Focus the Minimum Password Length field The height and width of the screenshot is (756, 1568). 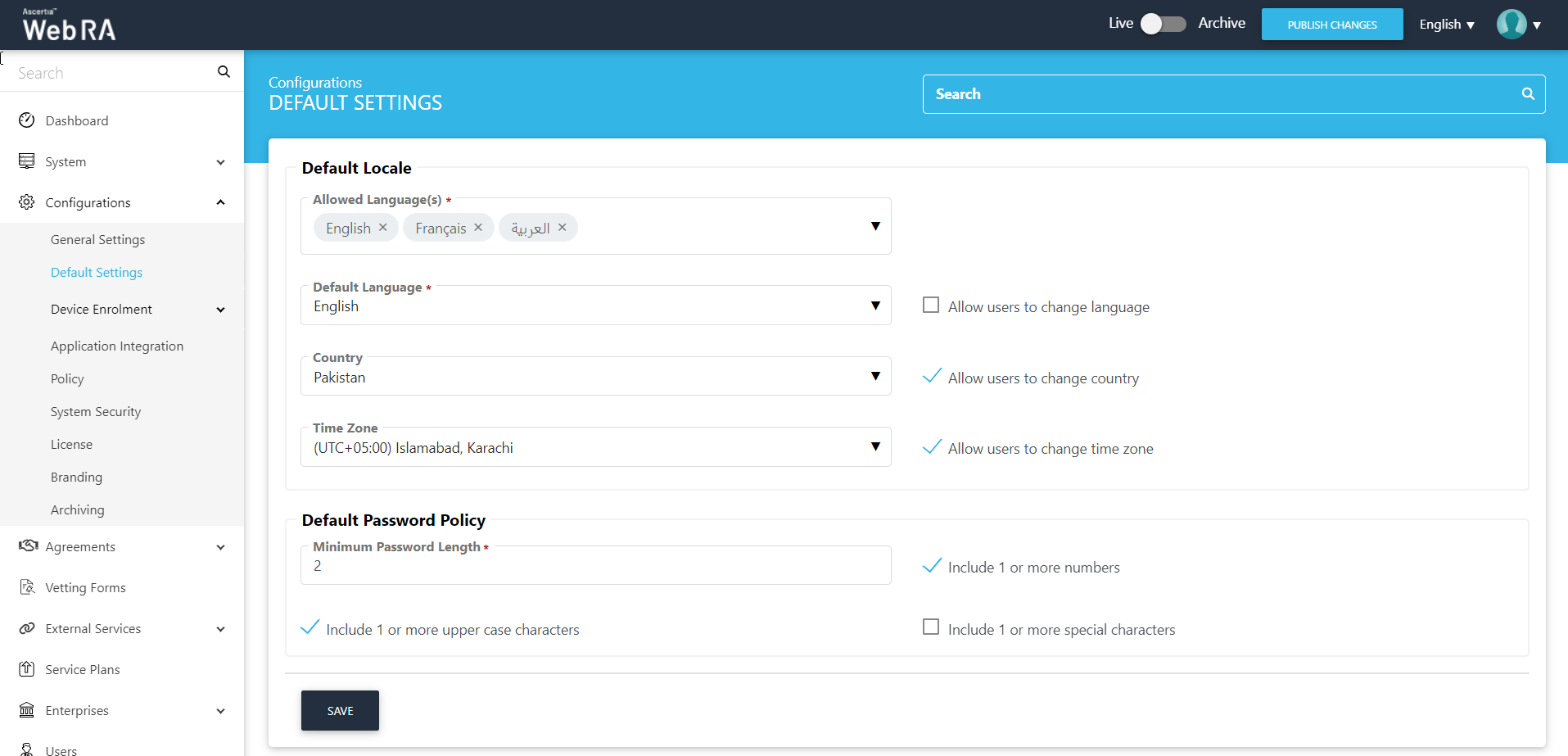595,565
